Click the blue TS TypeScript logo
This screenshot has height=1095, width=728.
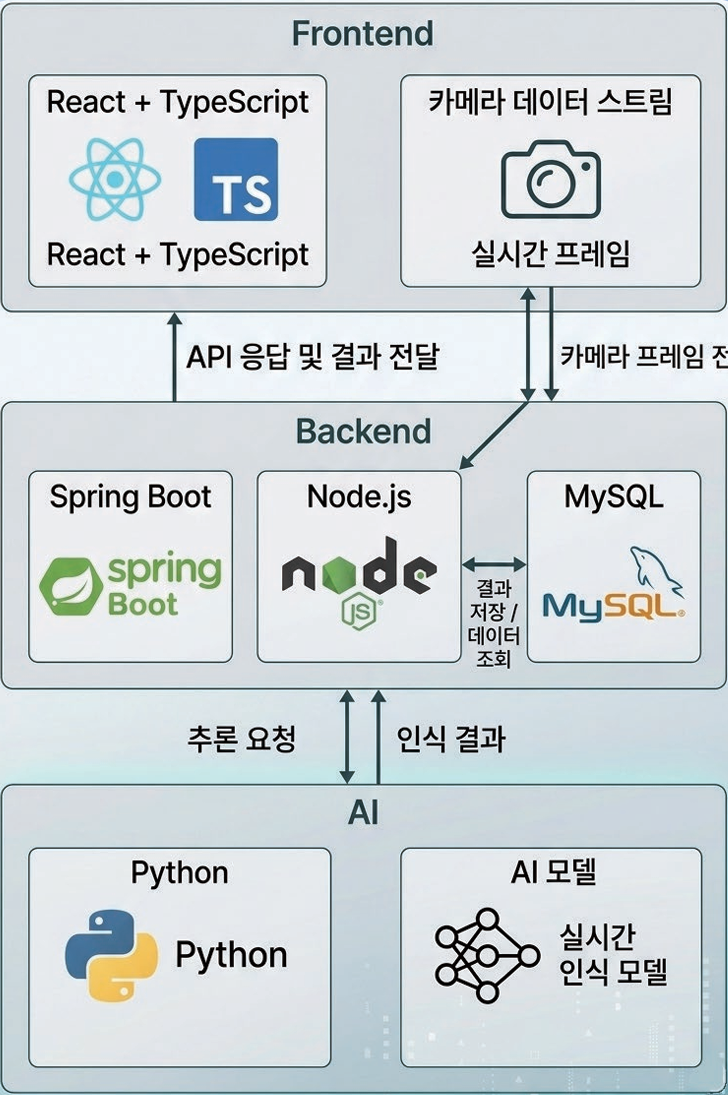point(236,179)
